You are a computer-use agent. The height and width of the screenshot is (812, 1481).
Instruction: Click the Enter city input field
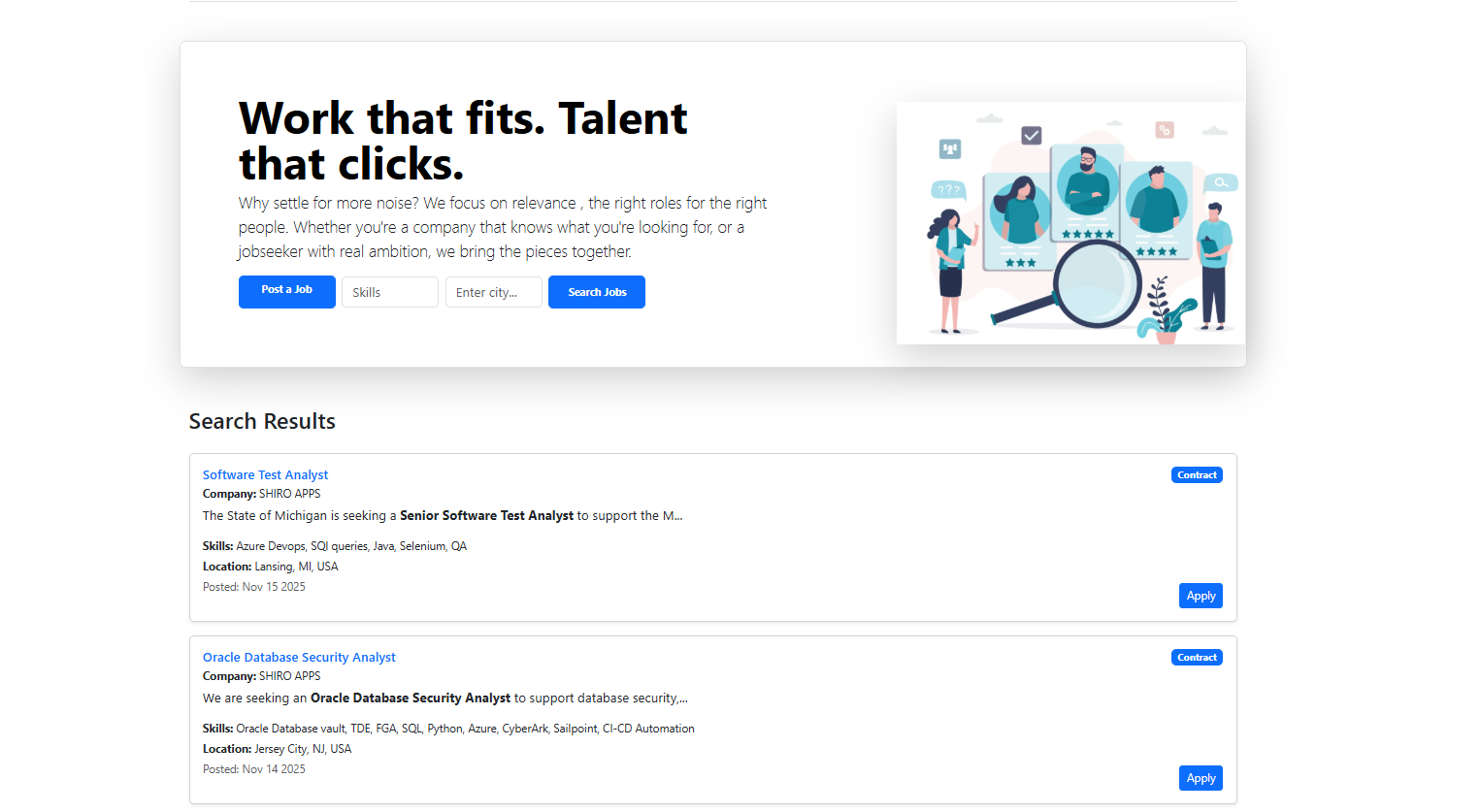point(493,291)
